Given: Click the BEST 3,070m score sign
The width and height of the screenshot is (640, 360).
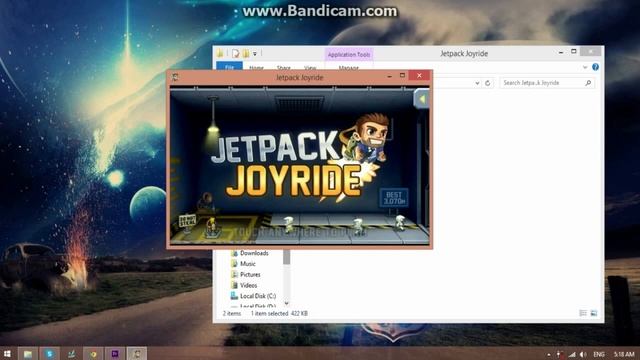Looking at the screenshot, I should (x=394, y=198).
